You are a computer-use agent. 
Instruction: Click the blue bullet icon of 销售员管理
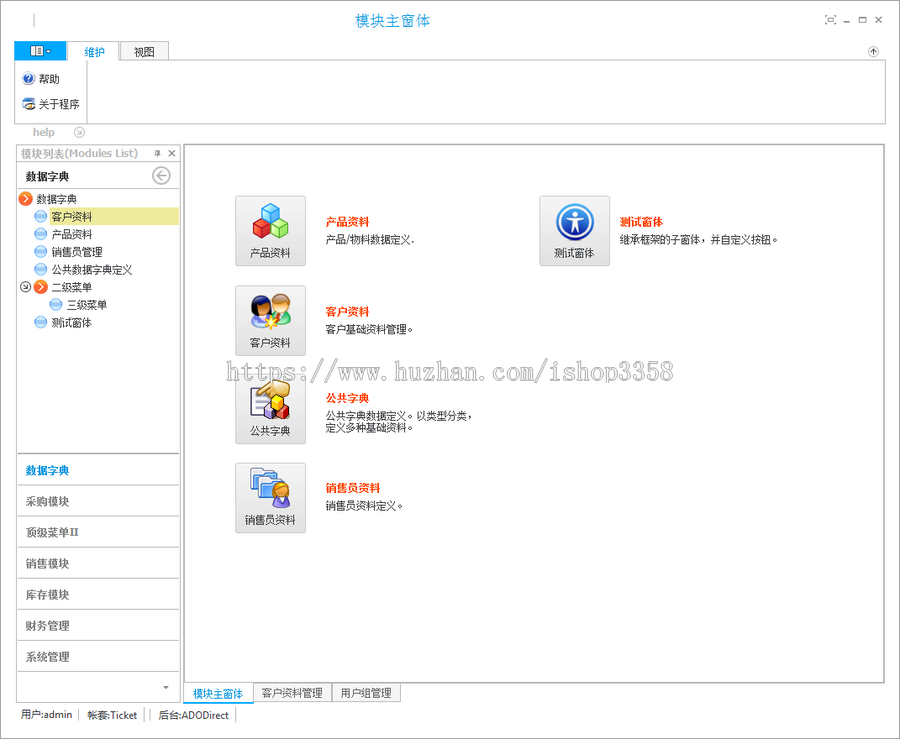[x=41, y=252]
